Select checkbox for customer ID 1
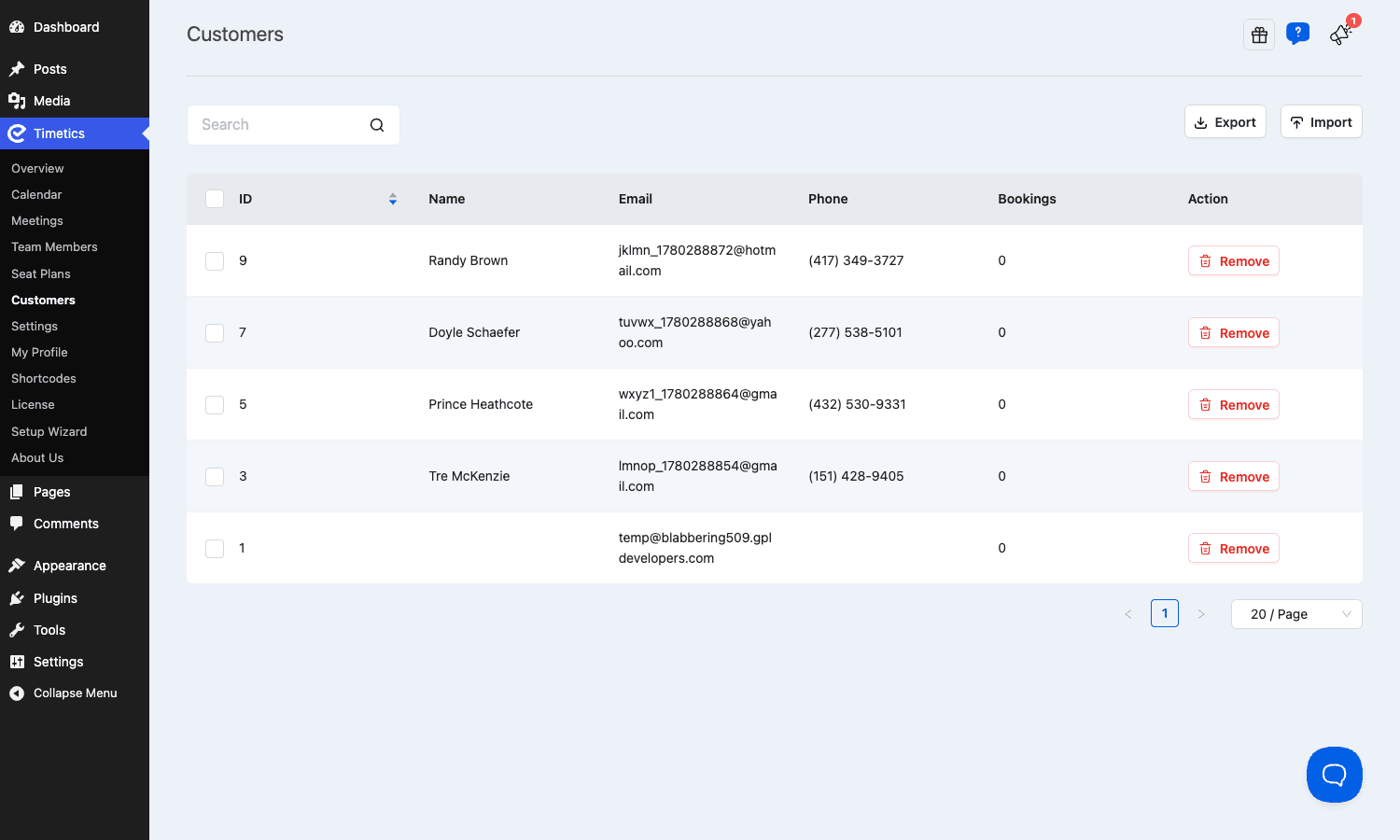1400x840 pixels. click(215, 549)
